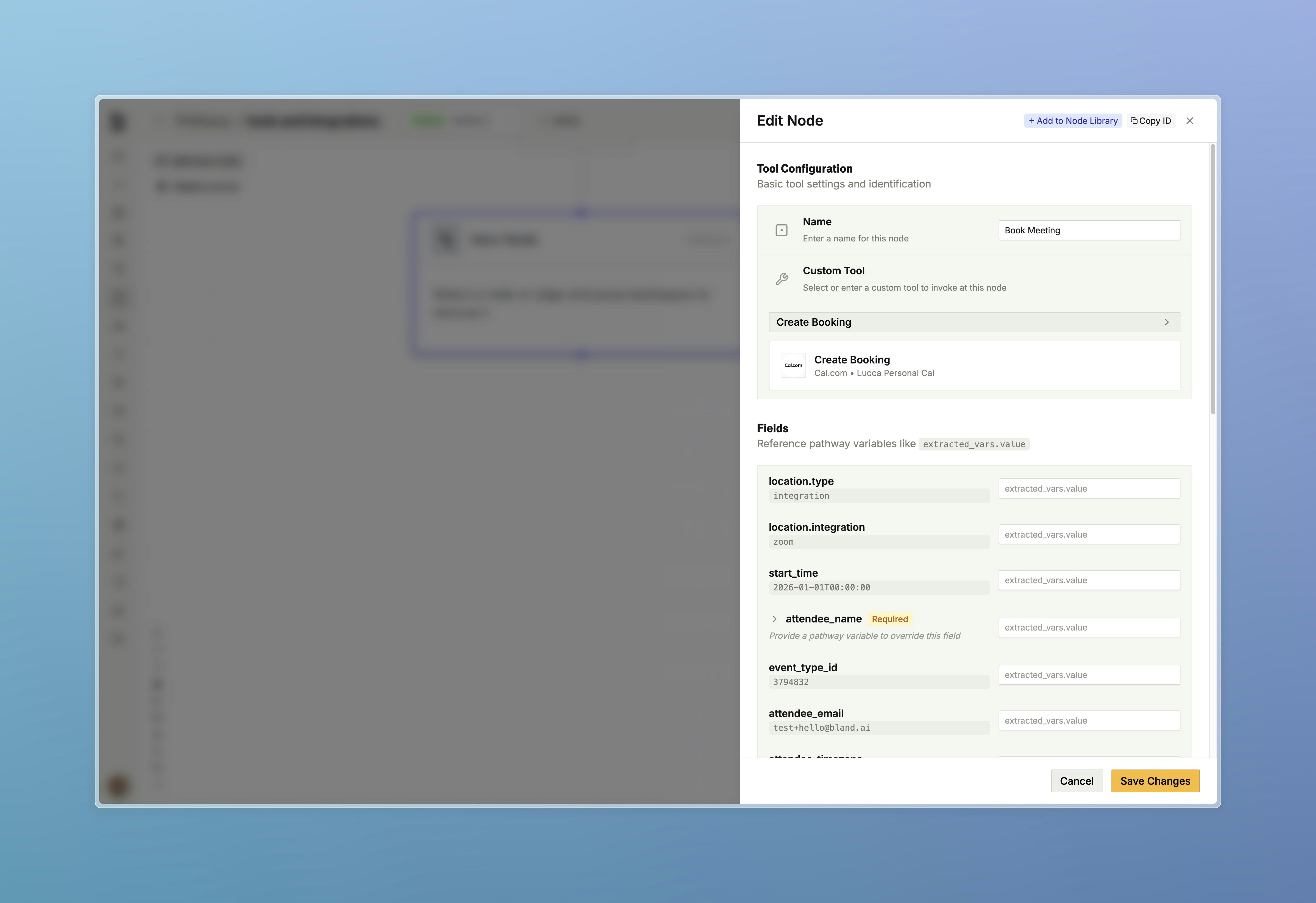Edit the Book Meeting name field

pos(1088,230)
